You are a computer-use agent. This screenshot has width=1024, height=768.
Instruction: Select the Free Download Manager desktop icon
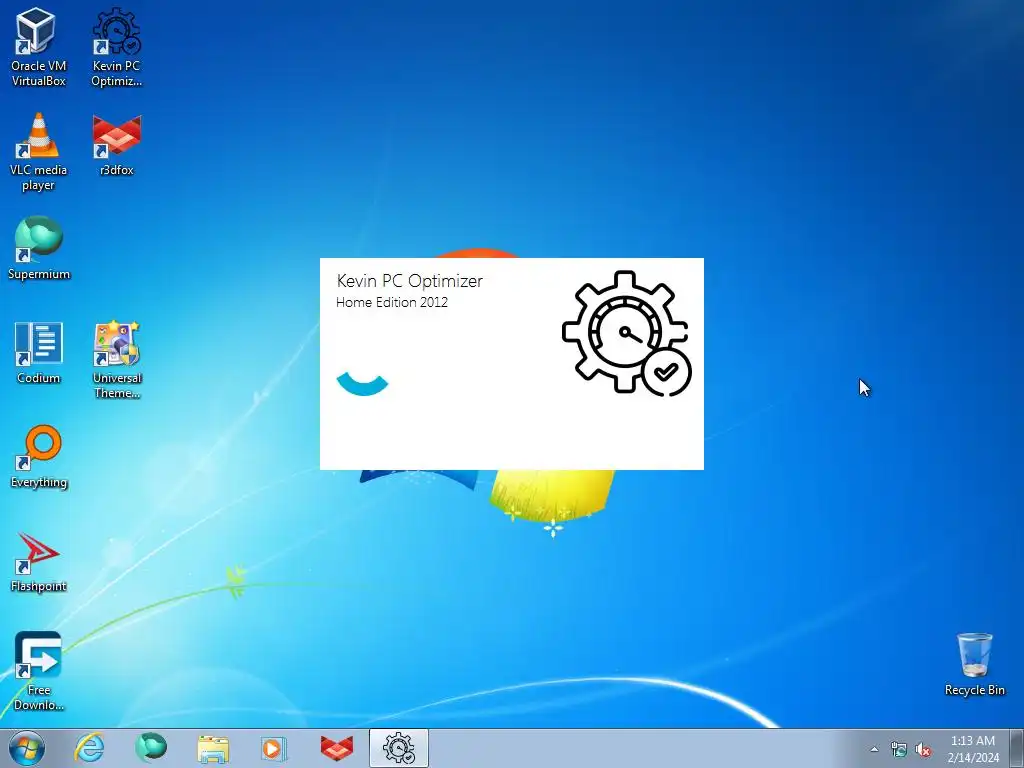click(x=39, y=671)
